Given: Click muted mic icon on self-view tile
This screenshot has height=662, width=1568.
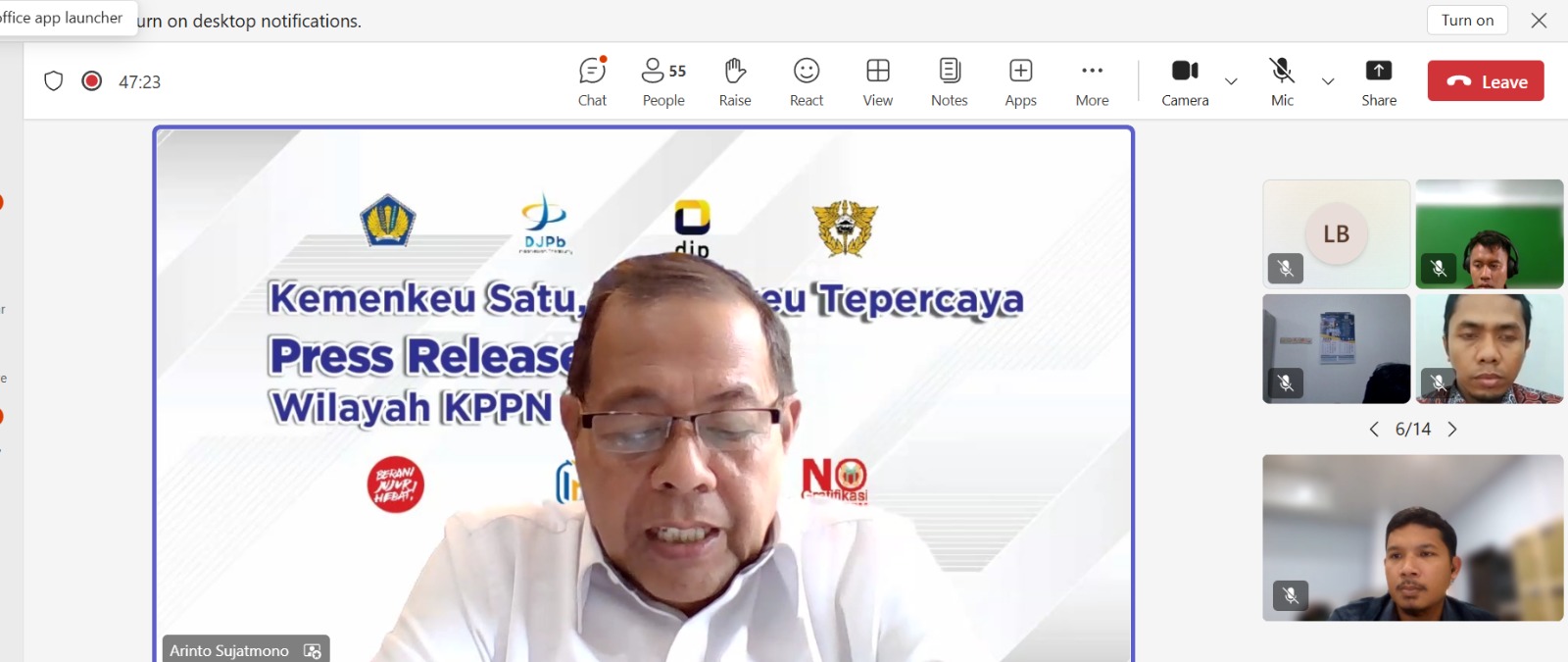Looking at the screenshot, I should tap(1291, 595).
